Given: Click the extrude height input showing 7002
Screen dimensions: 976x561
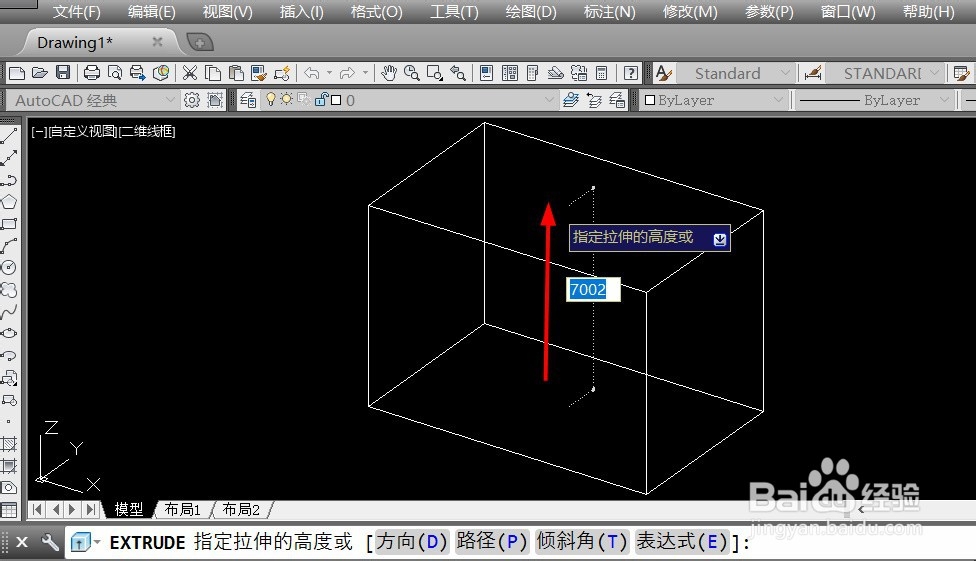Looking at the screenshot, I should 593,290.
